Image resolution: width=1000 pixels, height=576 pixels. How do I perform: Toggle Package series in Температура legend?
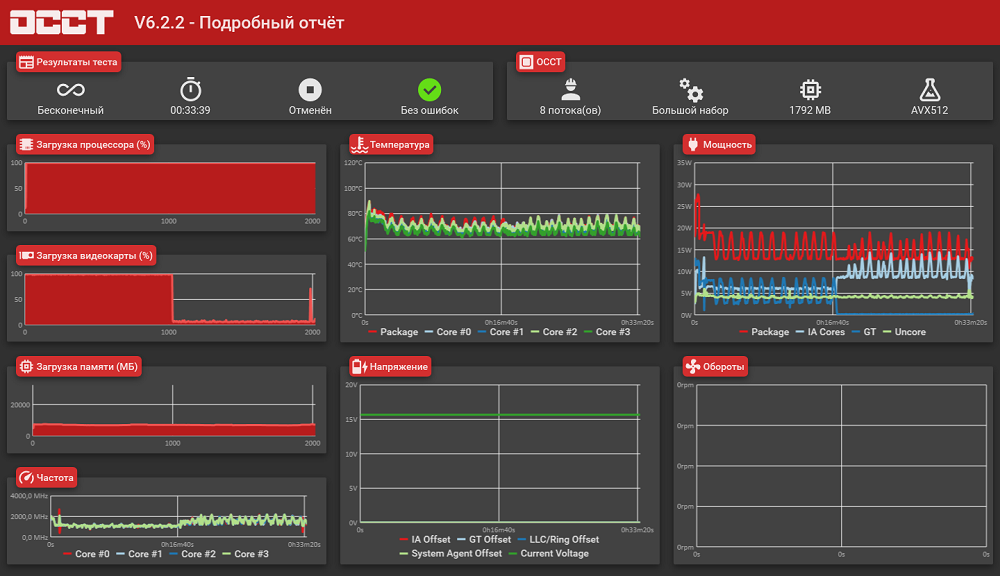393,332
